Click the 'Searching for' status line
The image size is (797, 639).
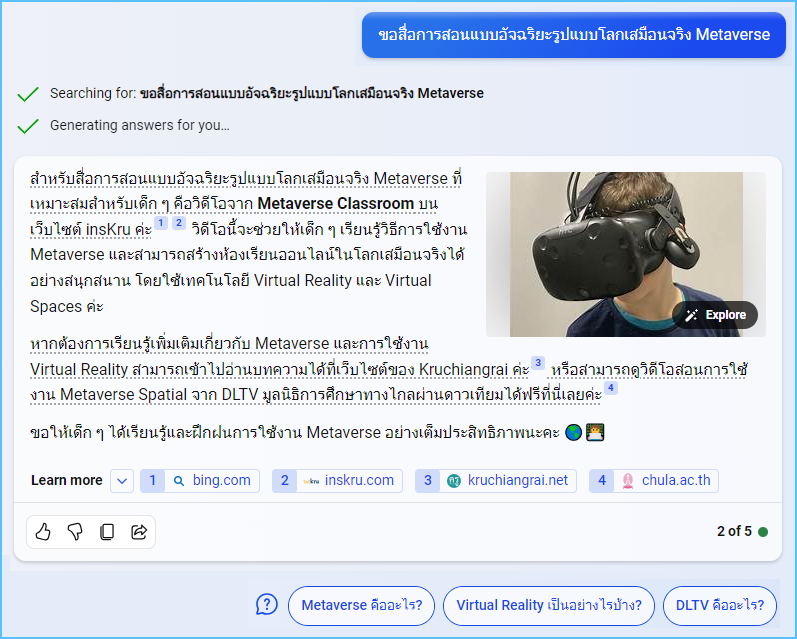pyautogui.click(x=266, y=94)
